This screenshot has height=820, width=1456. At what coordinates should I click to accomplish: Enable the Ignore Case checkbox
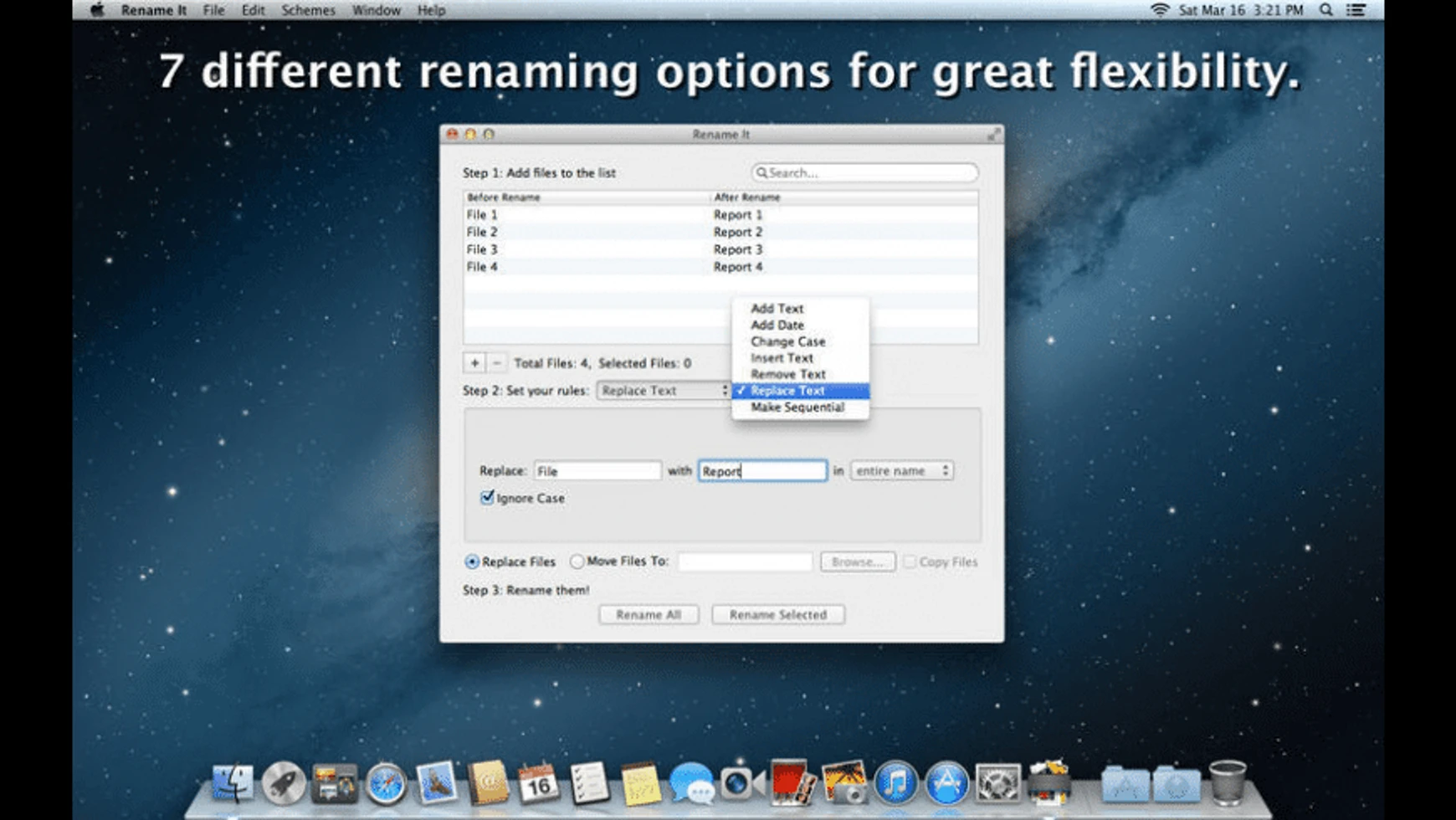click(x=488, y=498)
